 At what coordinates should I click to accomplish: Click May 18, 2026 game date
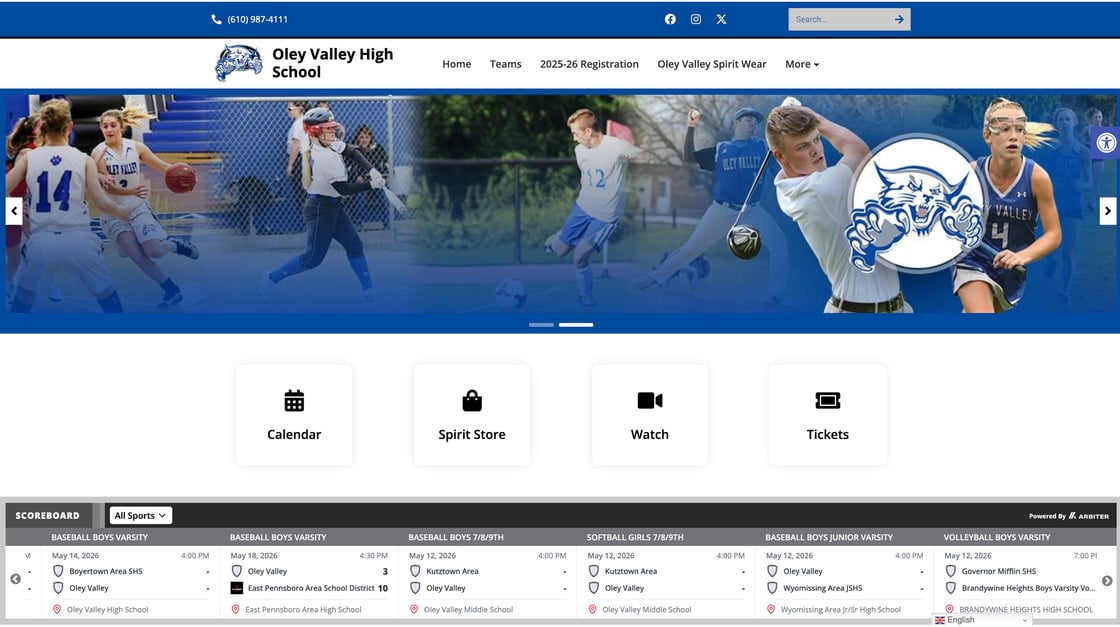254,556
